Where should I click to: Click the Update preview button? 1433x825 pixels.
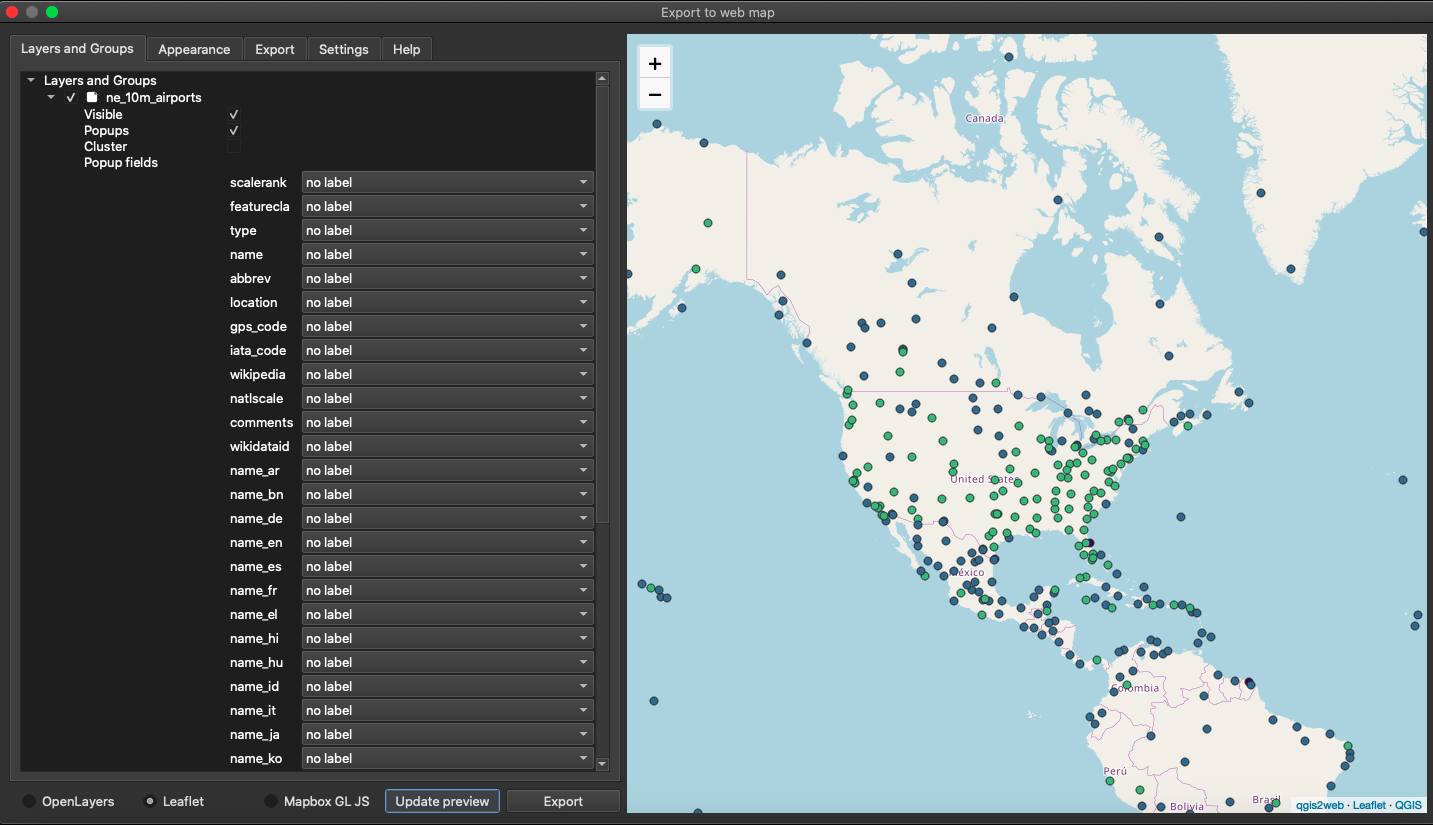pyautogui.click(x=442, y=801)
